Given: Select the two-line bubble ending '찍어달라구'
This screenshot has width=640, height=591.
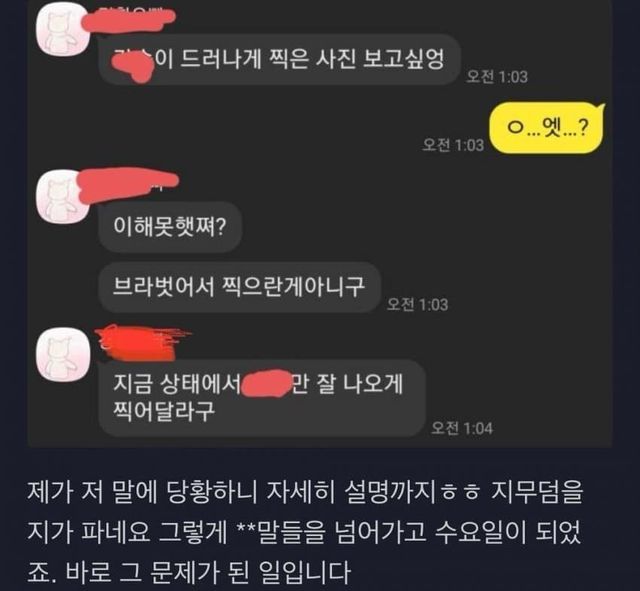Looking at the screenshot, I should click(x=262, y=398).
